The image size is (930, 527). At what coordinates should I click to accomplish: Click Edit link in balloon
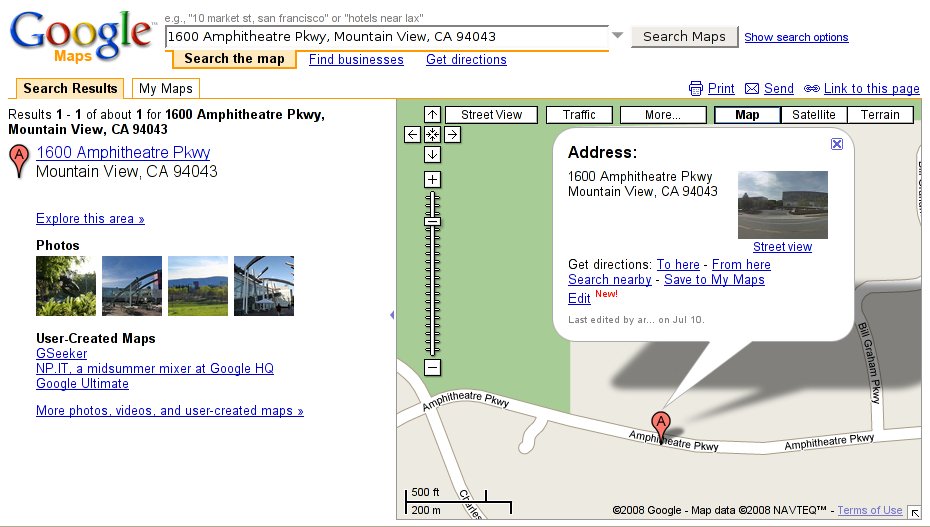pos(579,299)
